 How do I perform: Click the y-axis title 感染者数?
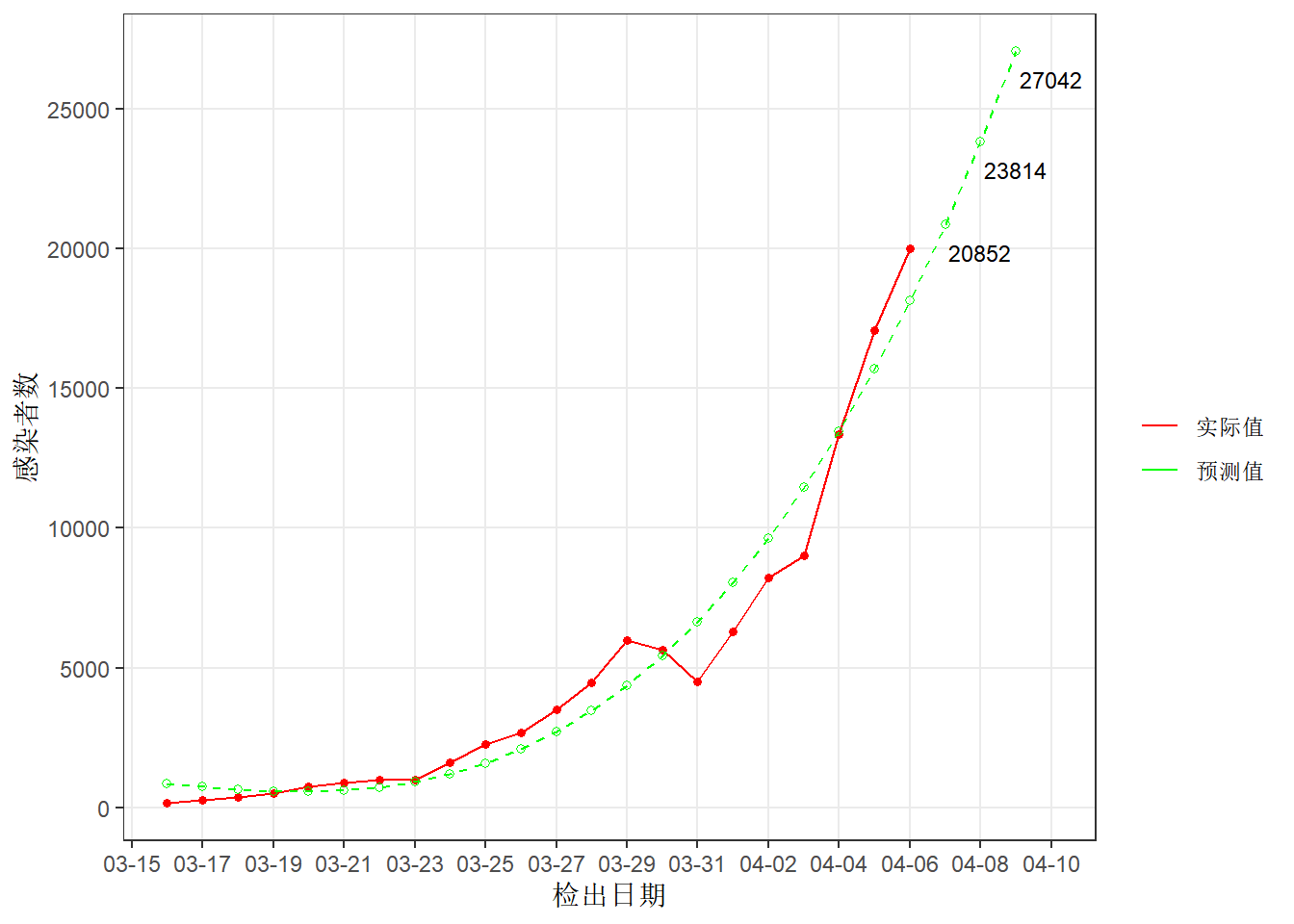[27, 426]
